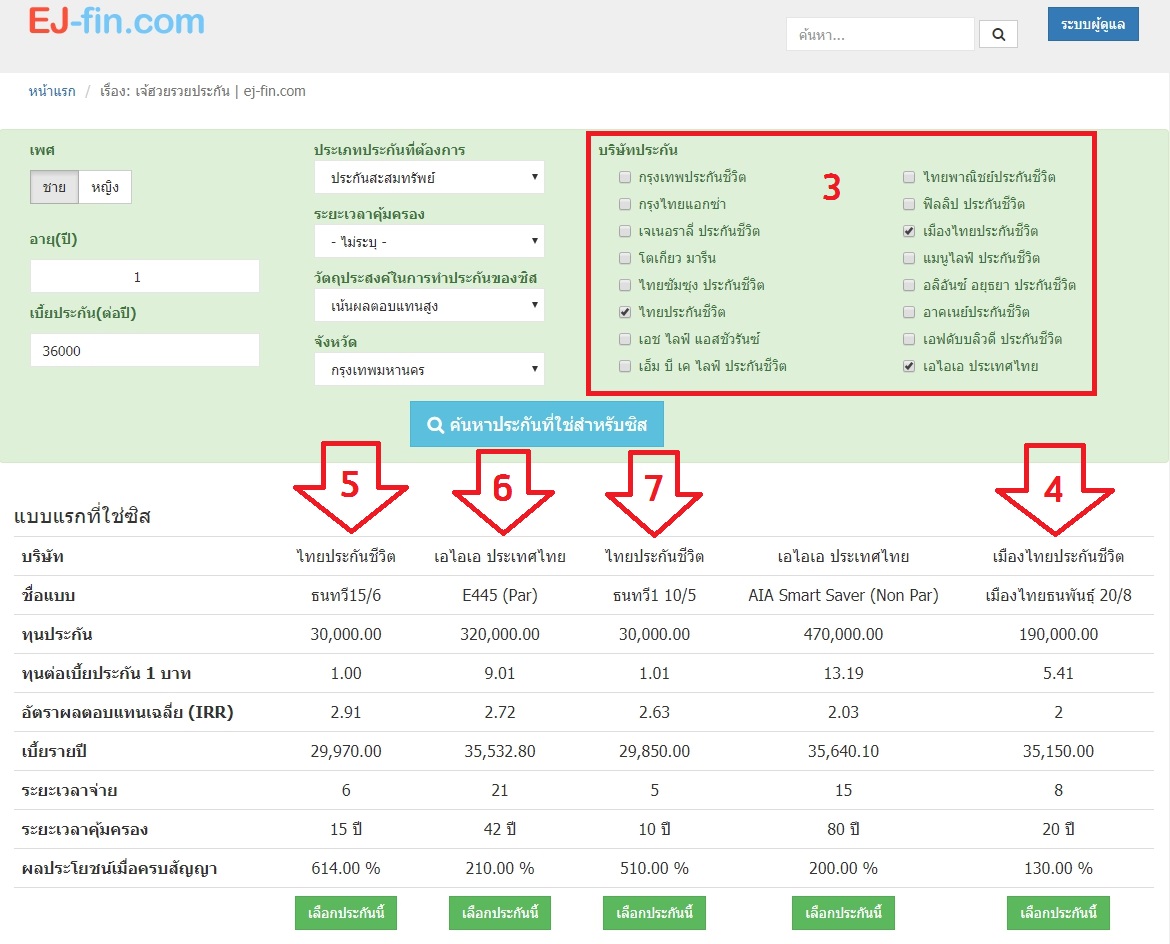Viewport: 1170px width, 944px height.
Task: Expand the ระยะเวลาคุ้มครอง dropdown
Action: tap(429, 241)
